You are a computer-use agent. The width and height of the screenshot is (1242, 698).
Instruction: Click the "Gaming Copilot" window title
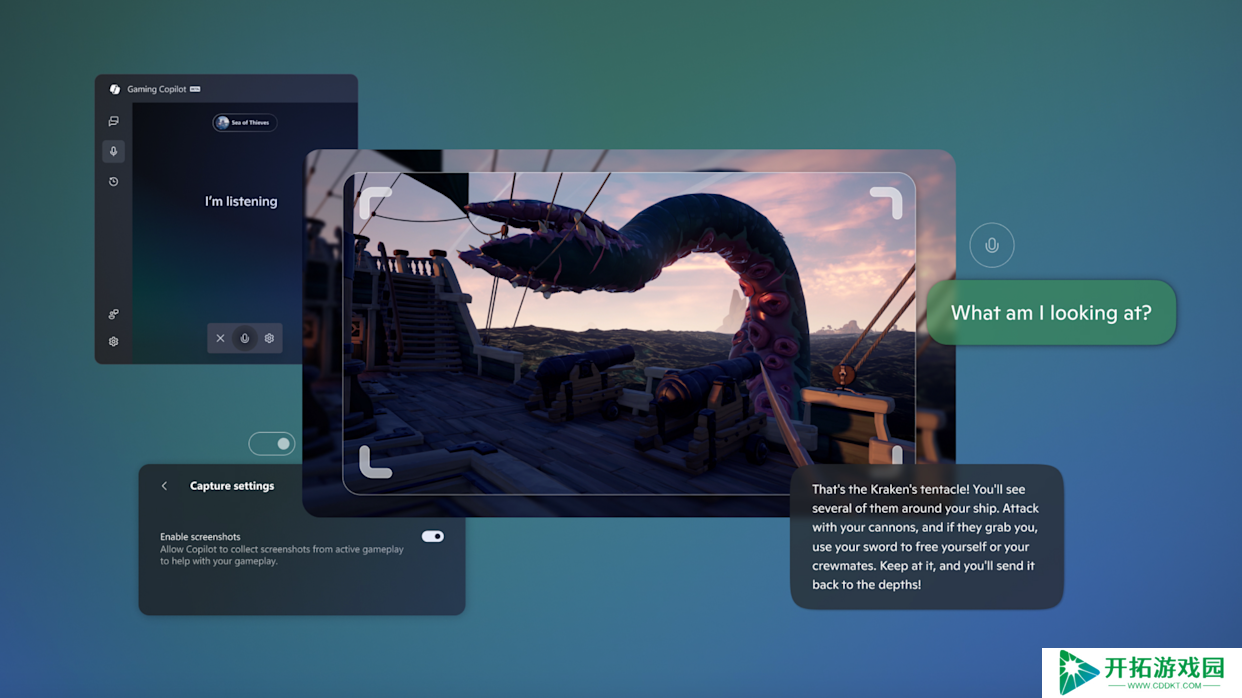pyautogui.click(x=157, y=89)
